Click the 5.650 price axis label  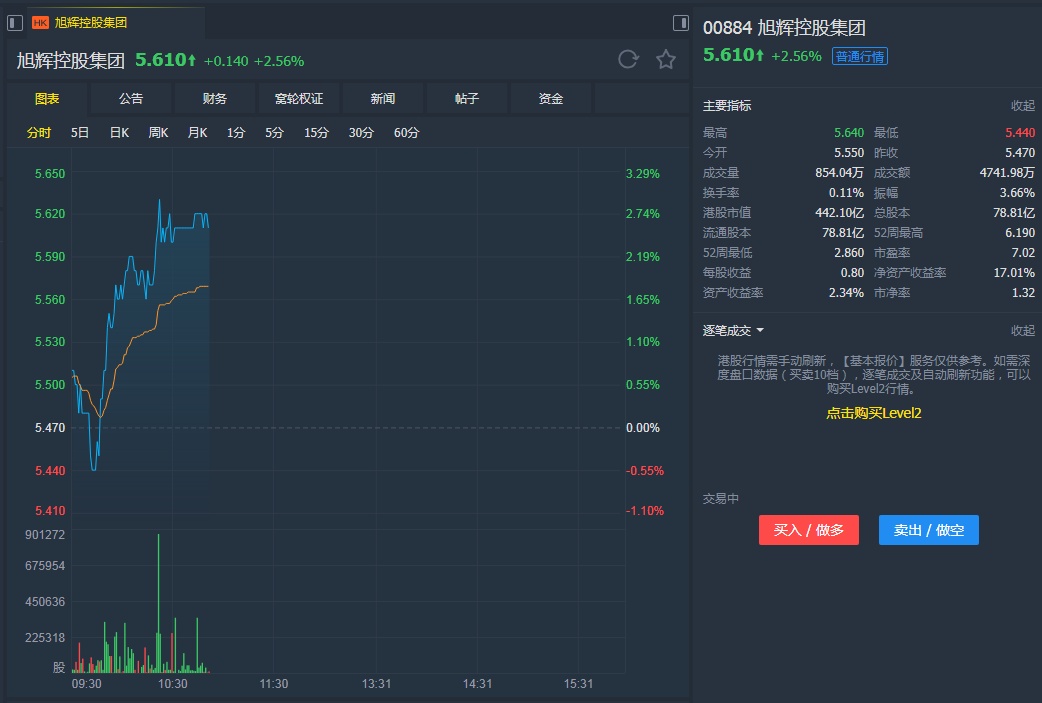tap(50, 173)
